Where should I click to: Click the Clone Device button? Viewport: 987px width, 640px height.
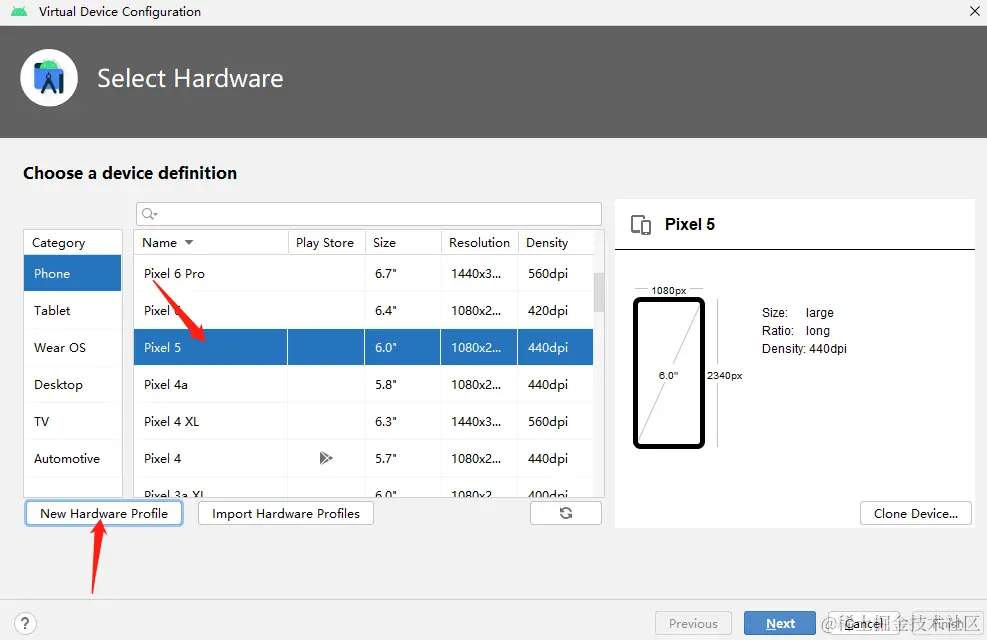coord(915,513)
